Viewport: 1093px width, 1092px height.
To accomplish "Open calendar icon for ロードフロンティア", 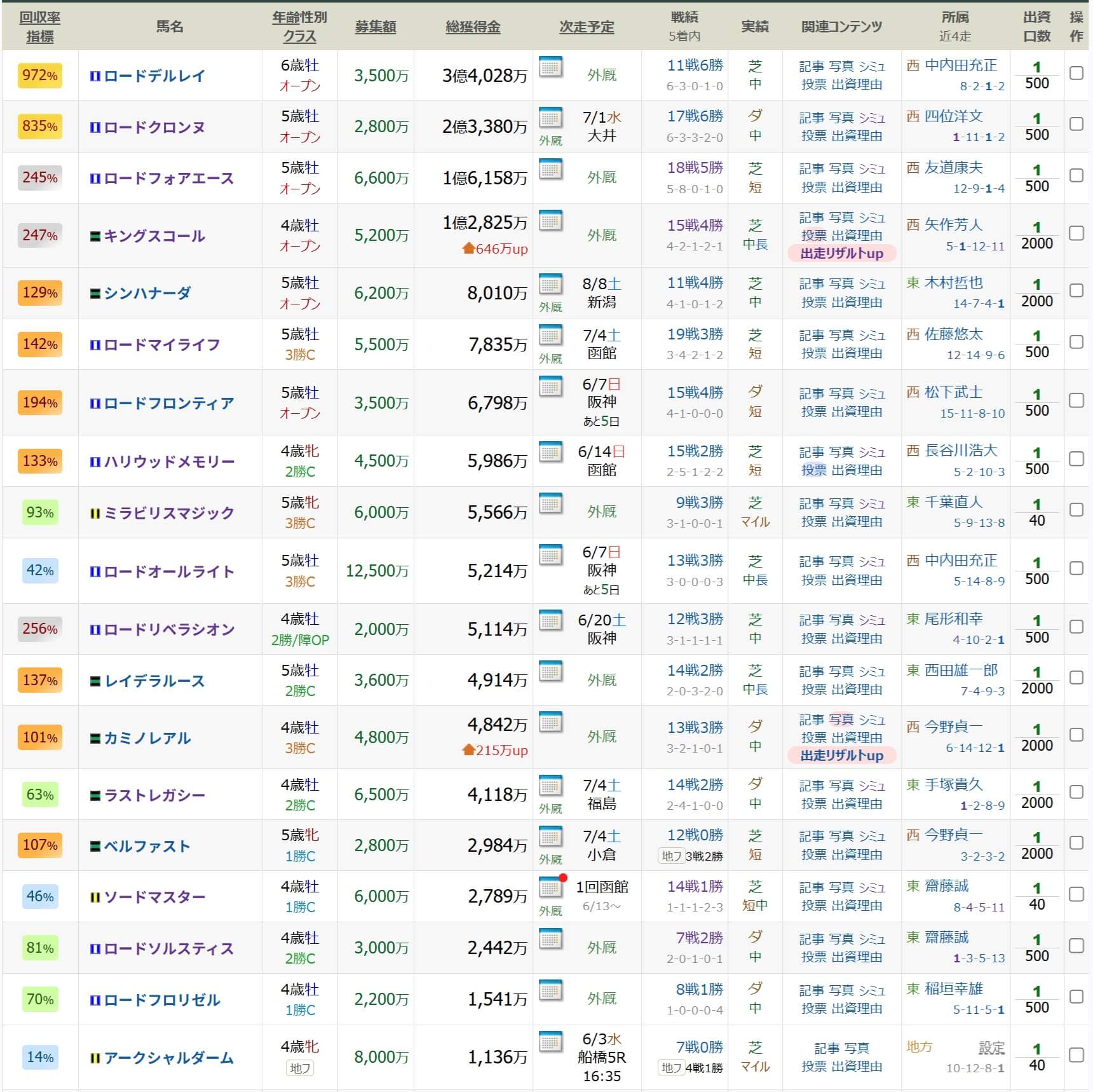I will (x=550, y=387).
